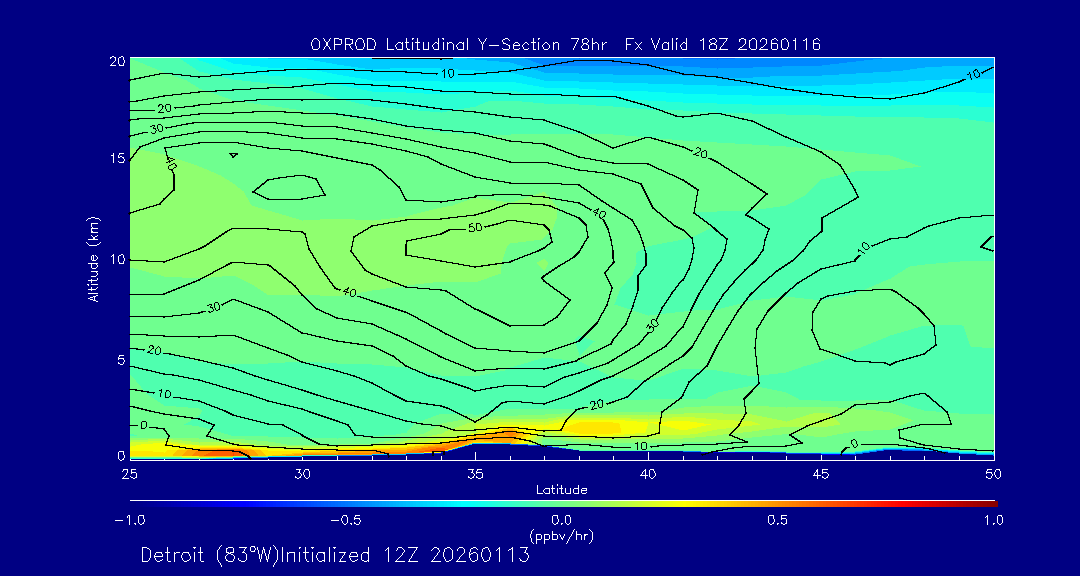
Task: Select colorbar label "0.5"
Action: coord(778,520)
